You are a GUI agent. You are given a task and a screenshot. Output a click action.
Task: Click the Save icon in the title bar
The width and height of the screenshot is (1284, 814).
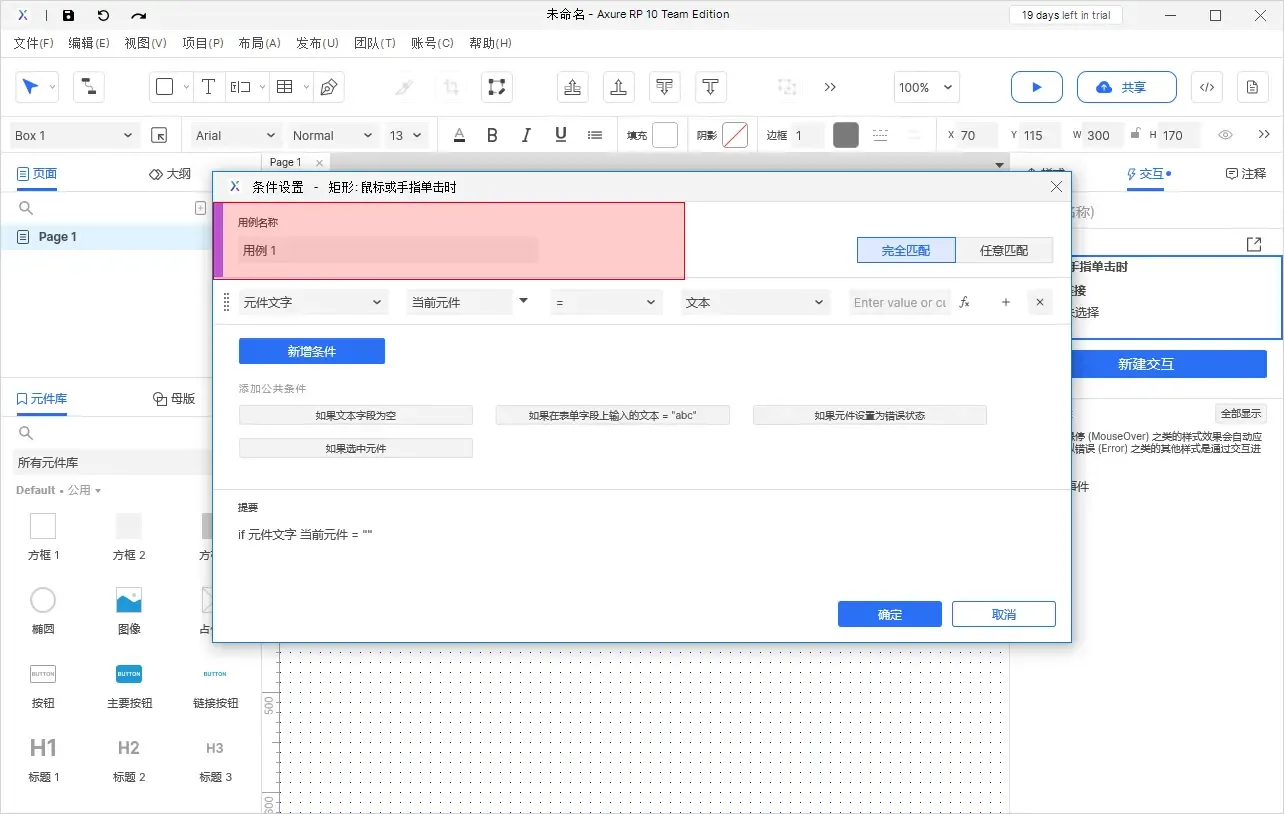tap(67, 15)
